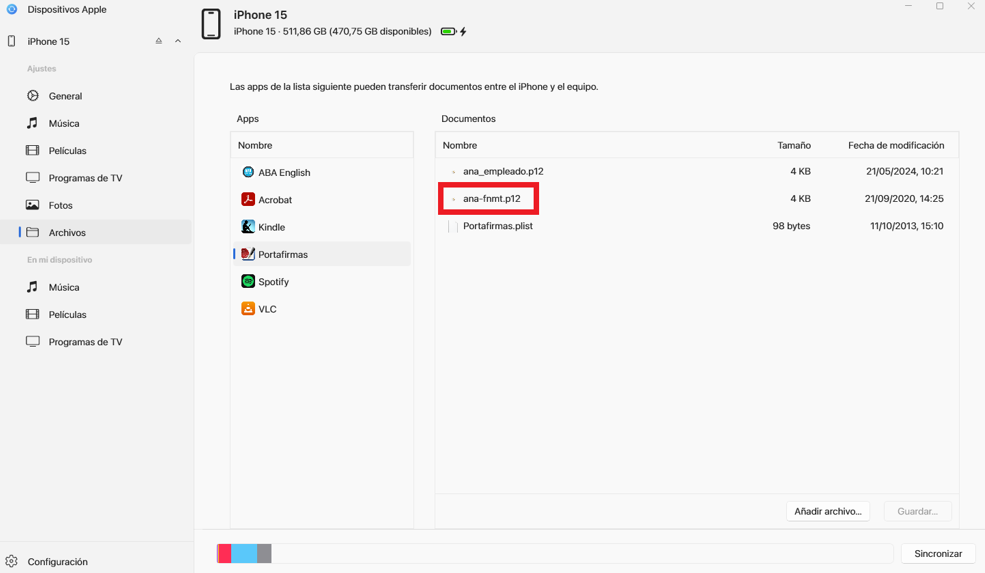The image size is (985, 573).
Task: Click the Dispositivos Apple title text
Action: point(67,9)
